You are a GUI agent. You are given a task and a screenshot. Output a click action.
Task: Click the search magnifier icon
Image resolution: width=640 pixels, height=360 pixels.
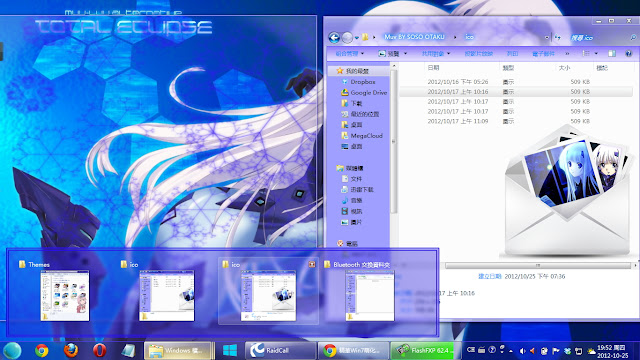click(x=633, y=38)
